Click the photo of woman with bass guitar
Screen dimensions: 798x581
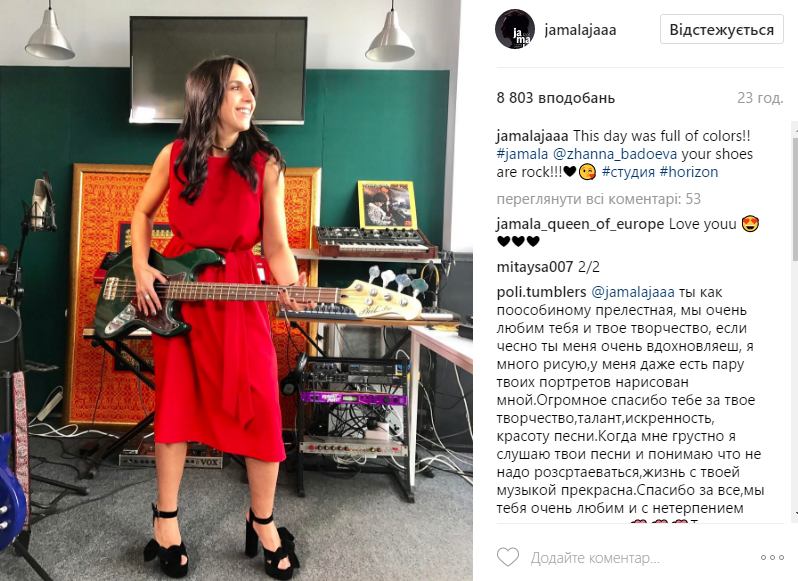coord(237,290)
